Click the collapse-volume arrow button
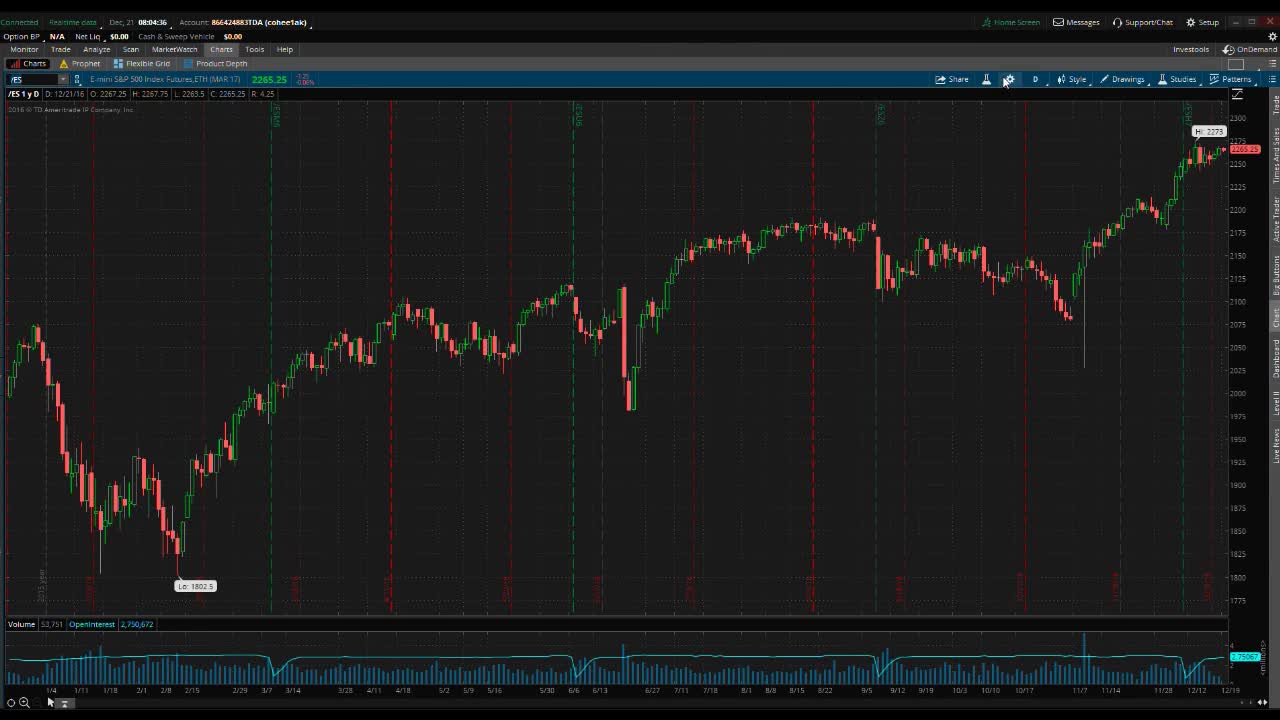The width and height of the screenshot is (1280, 720). point(63,703)
